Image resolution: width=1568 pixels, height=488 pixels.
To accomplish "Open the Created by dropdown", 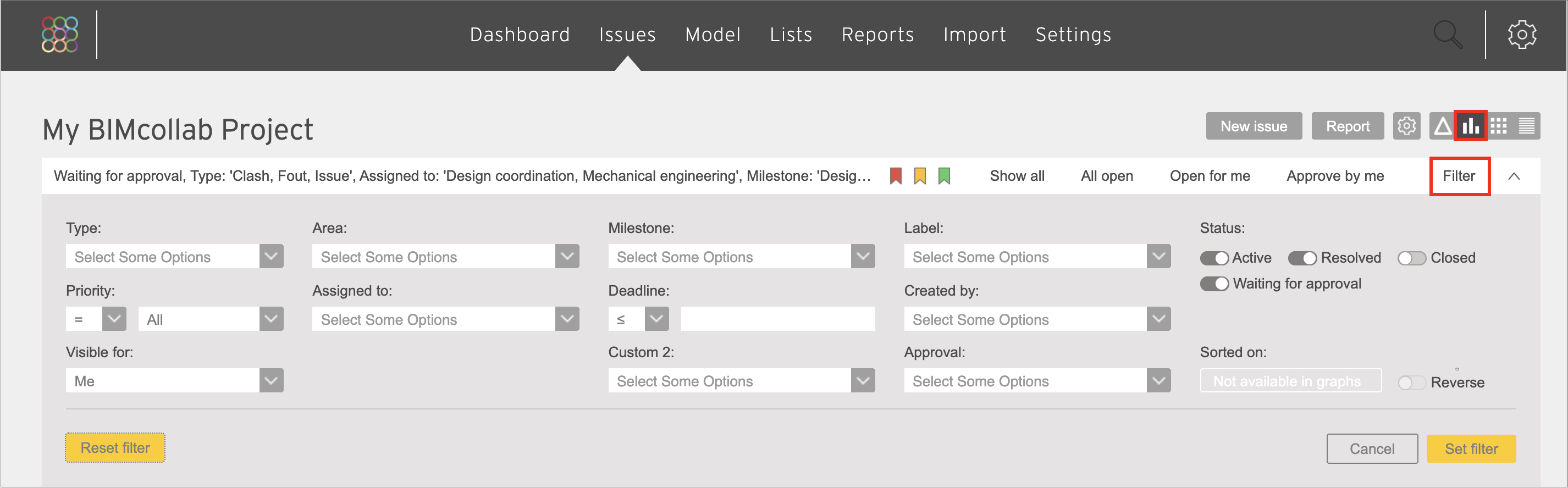I will 1037,319.
